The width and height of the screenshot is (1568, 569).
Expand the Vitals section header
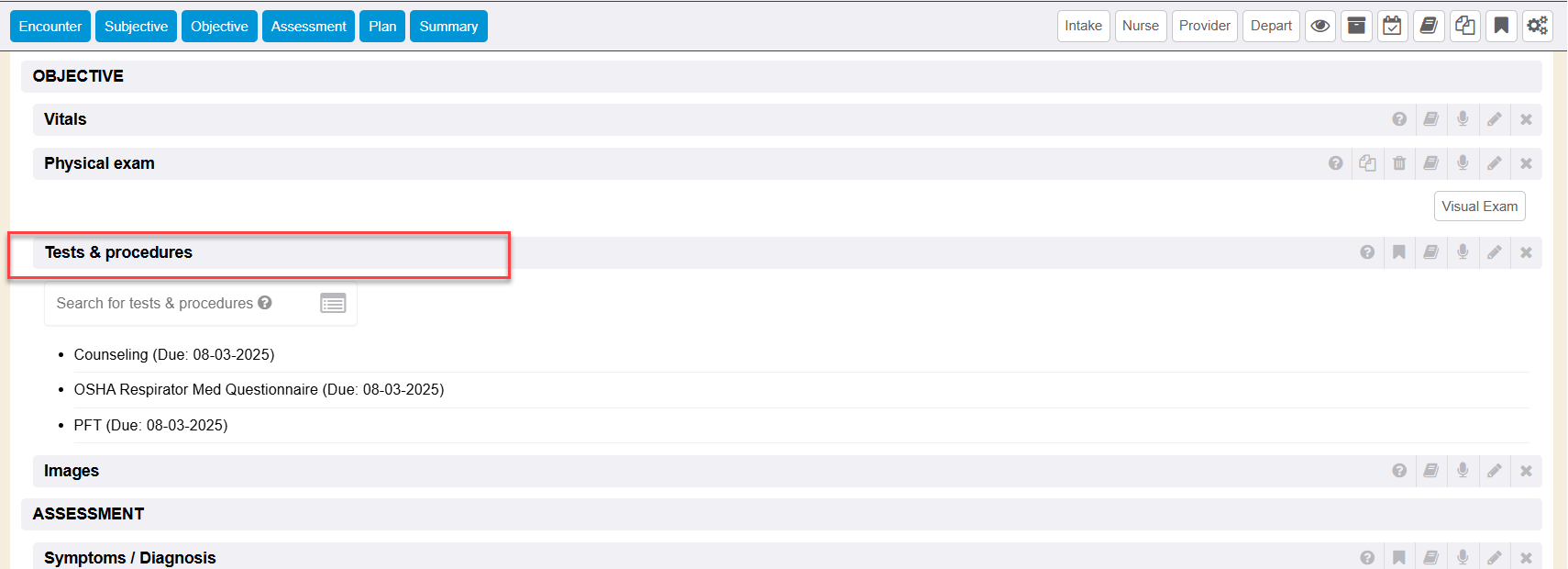pyautogui.click(x=65, y=119)
